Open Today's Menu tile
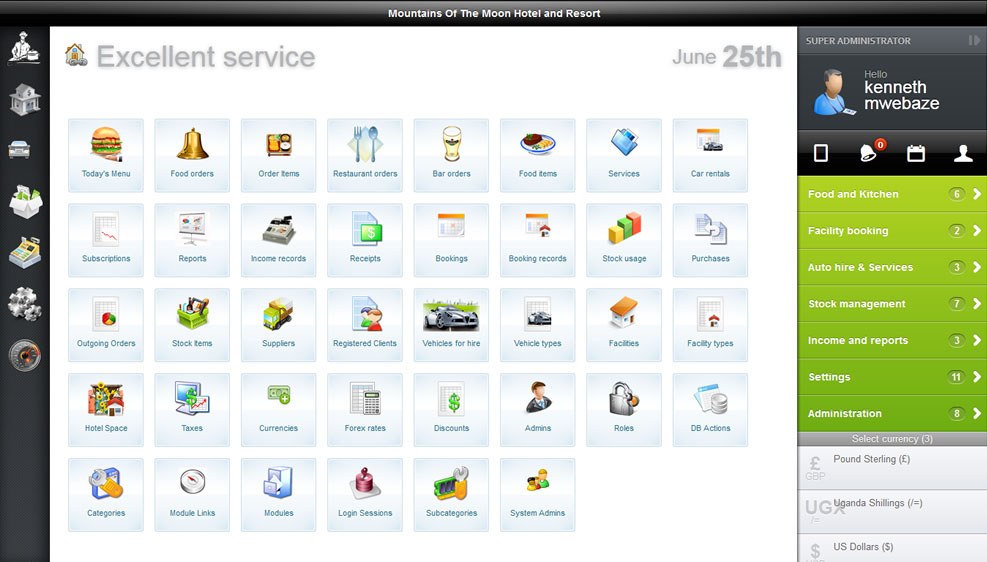This screenshot has height=562, width=987. click(106, 155)
